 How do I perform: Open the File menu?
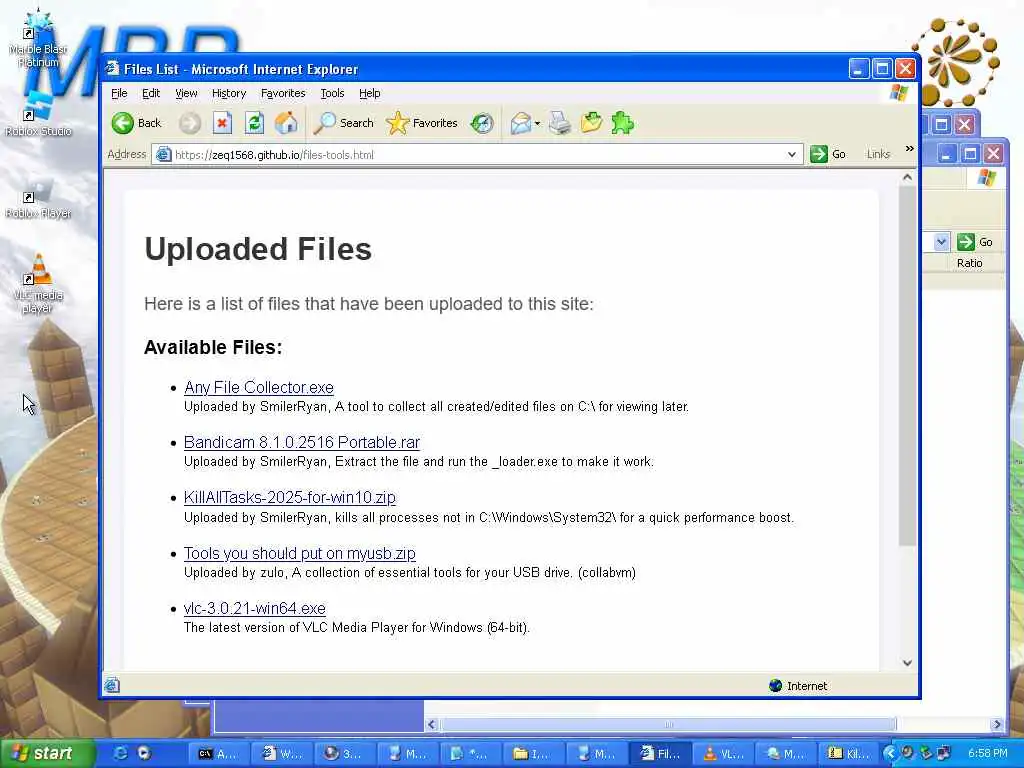point(119,93)
